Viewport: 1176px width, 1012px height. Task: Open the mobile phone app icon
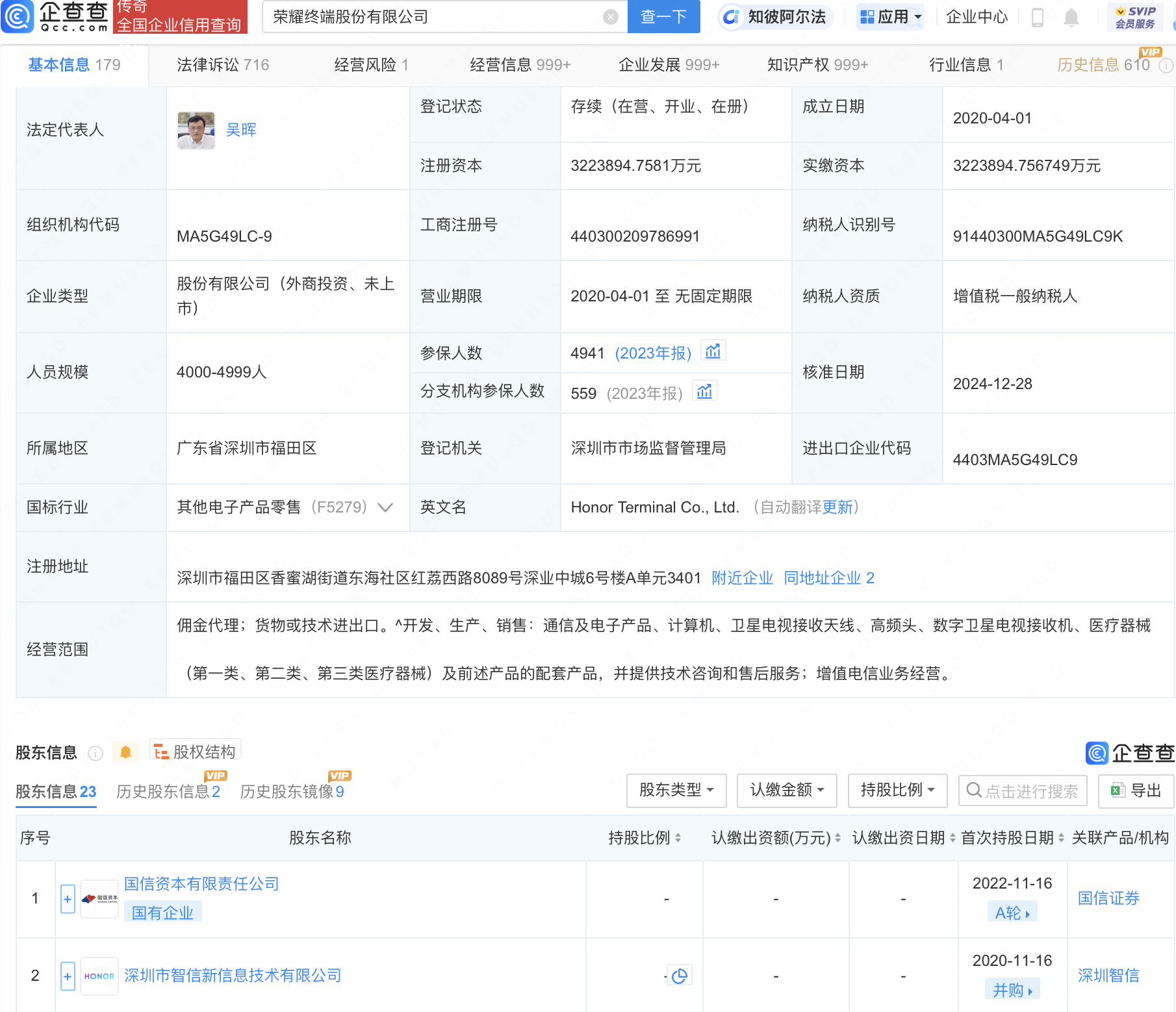[x=1038, y=17]
